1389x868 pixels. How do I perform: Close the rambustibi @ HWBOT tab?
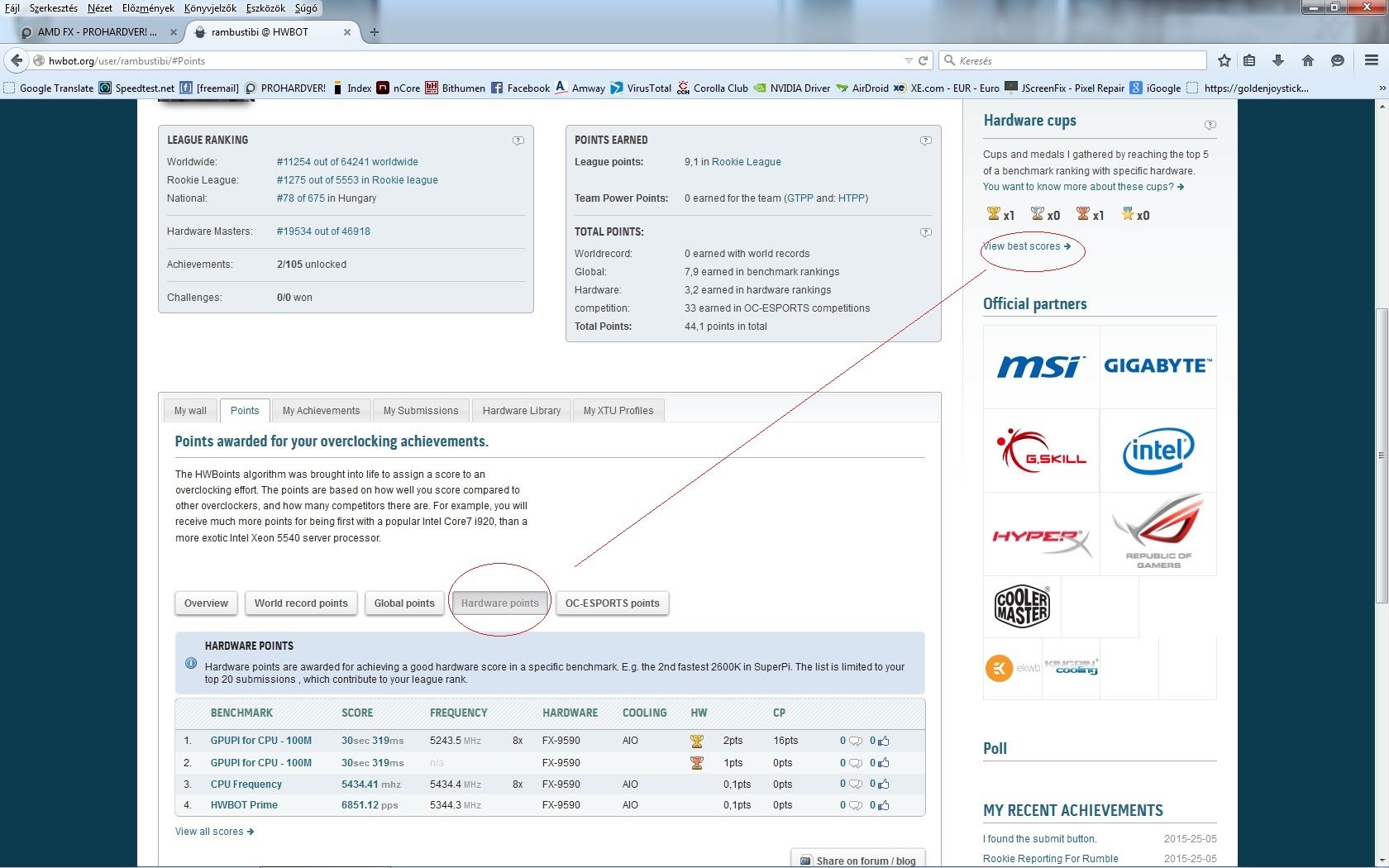click(347, 32)
